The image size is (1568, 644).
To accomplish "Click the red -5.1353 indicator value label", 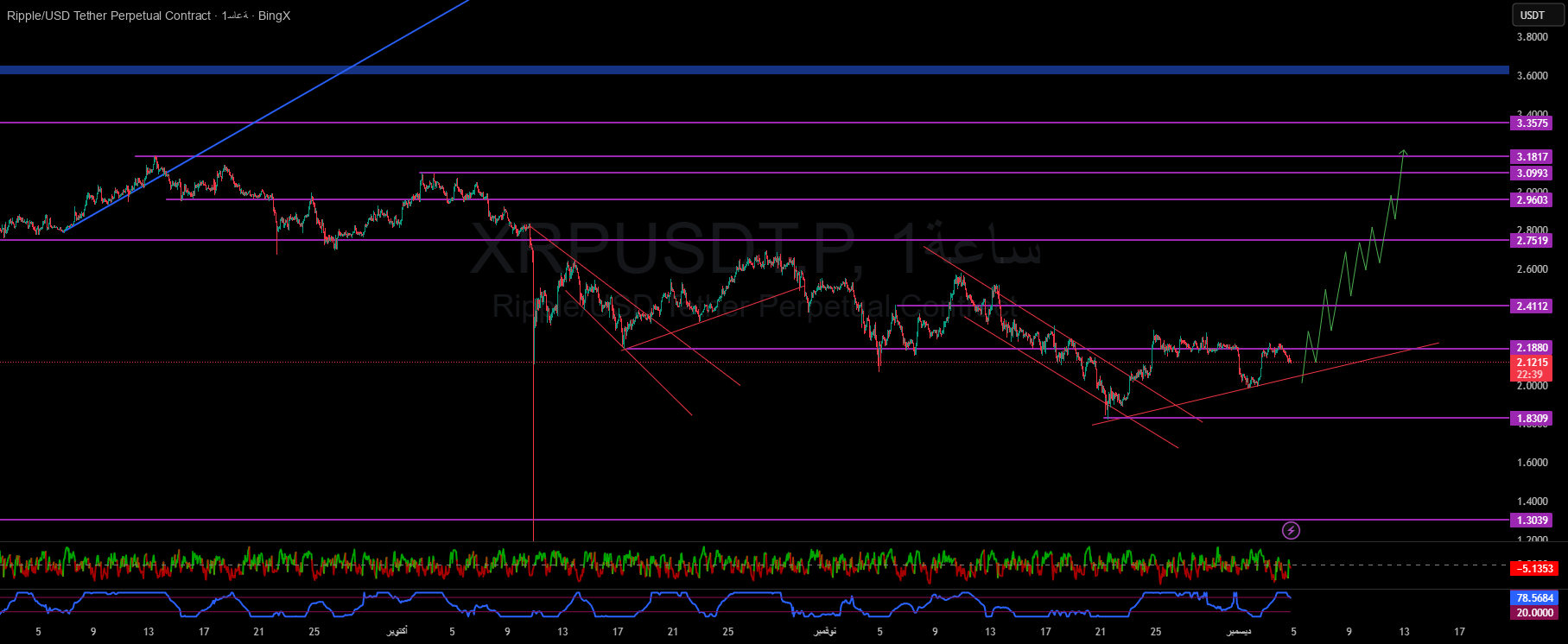I will (1536, 569).
